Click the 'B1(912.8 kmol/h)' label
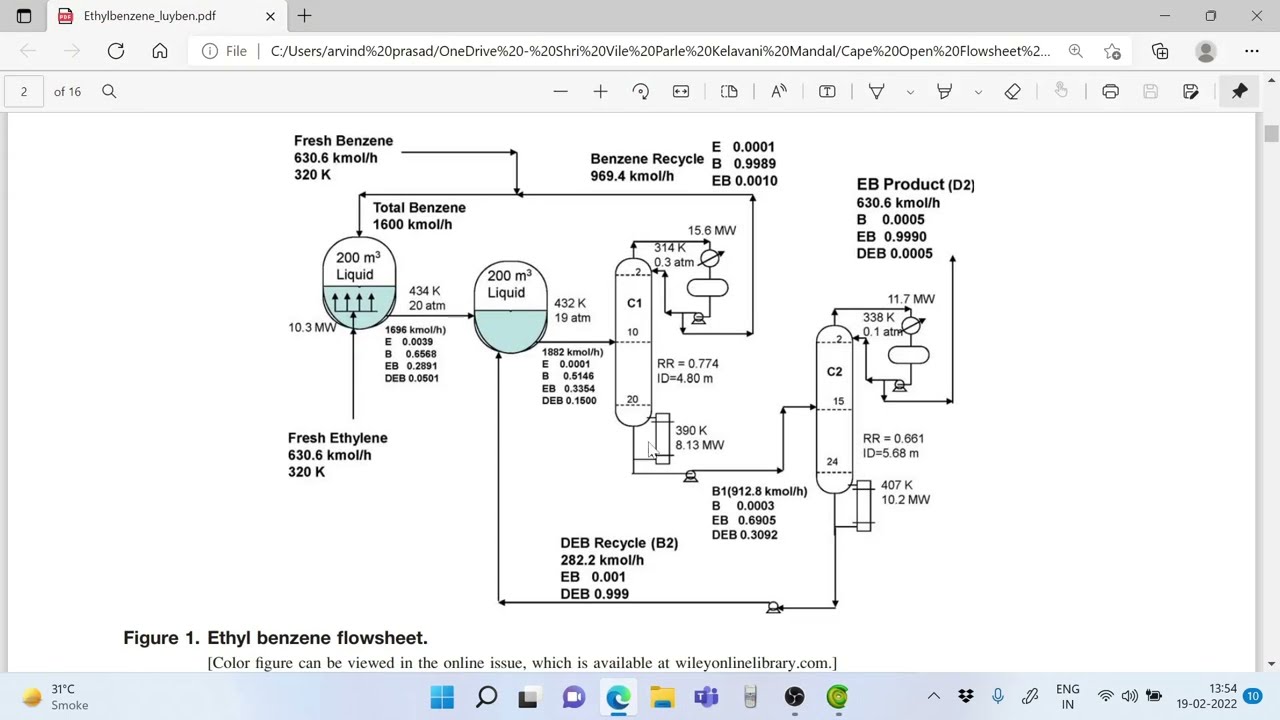 coord(759,492)
